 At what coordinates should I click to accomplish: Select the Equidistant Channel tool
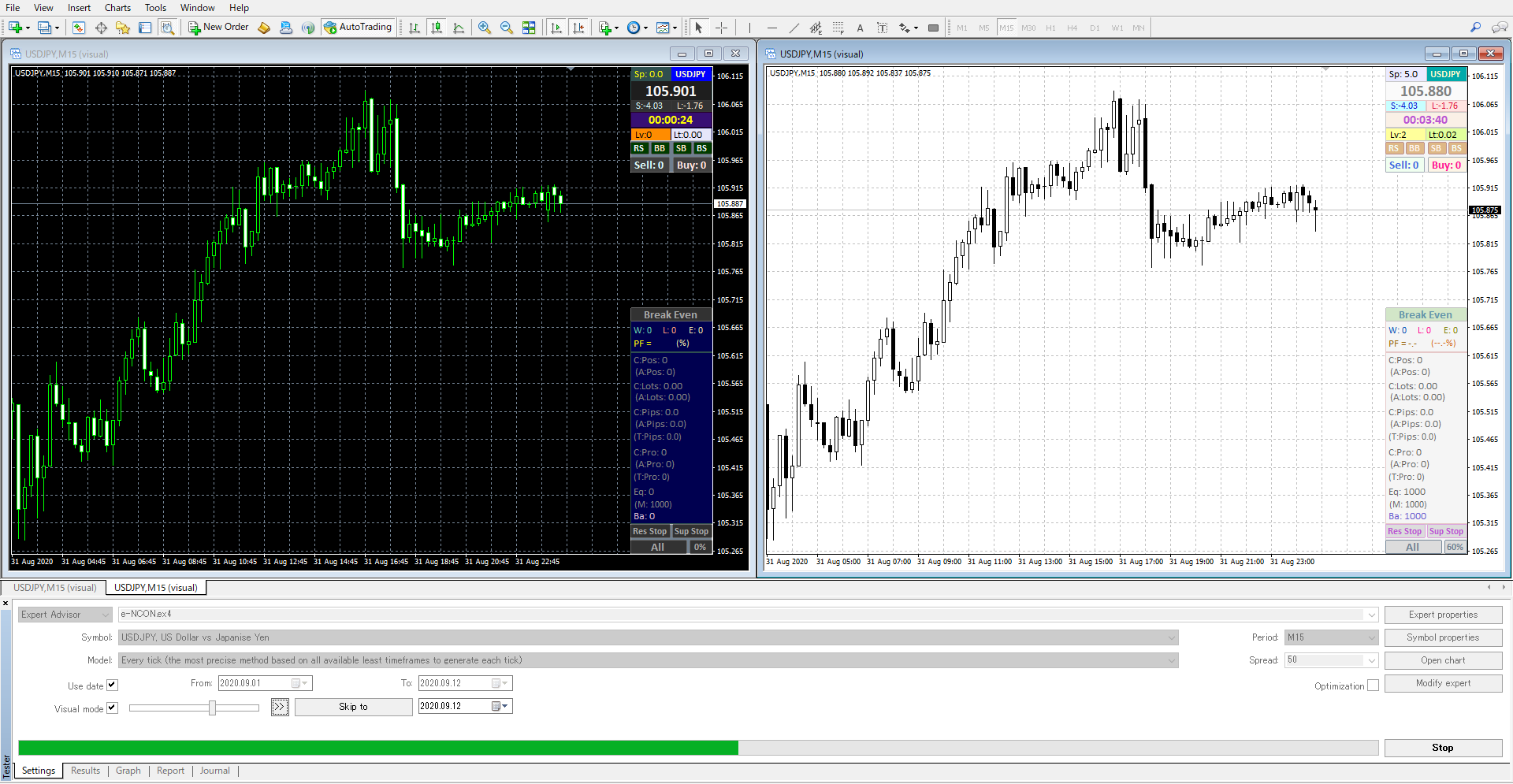pyautogui.click(x=816, y=28)
